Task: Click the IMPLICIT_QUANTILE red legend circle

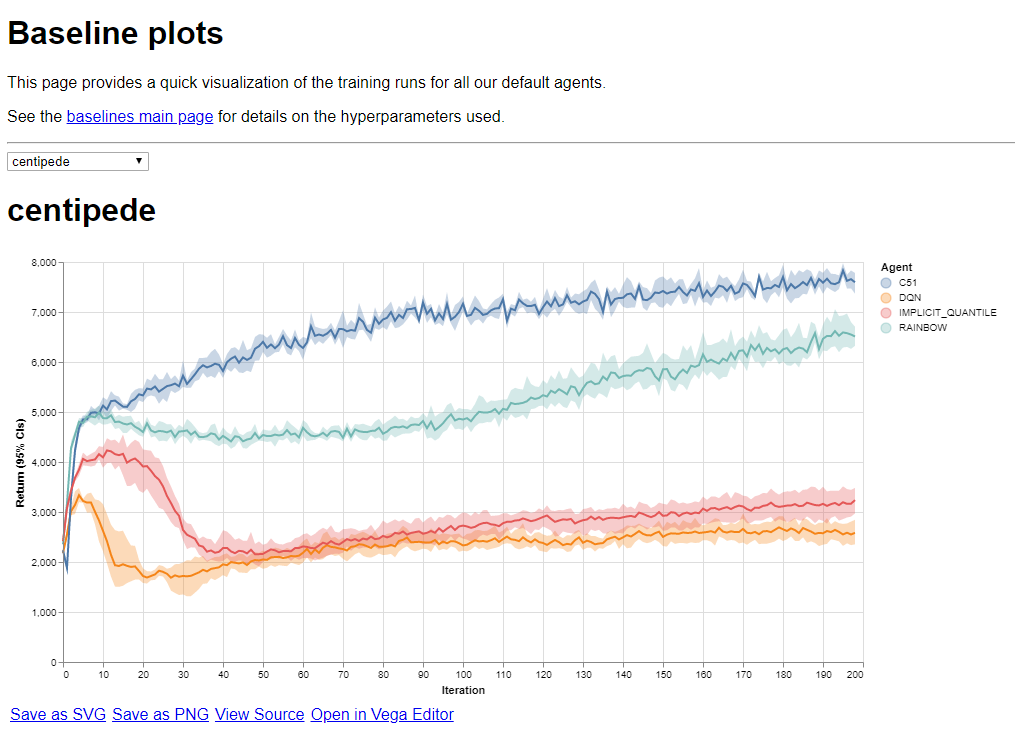Action: click(886, 313)
